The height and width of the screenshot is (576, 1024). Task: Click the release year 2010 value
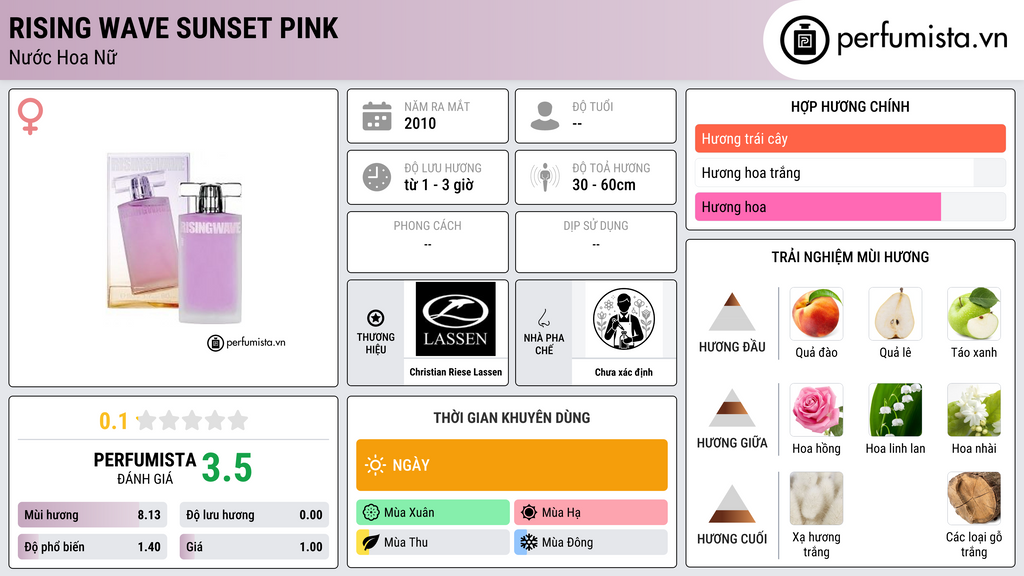(x=420, y=123)
